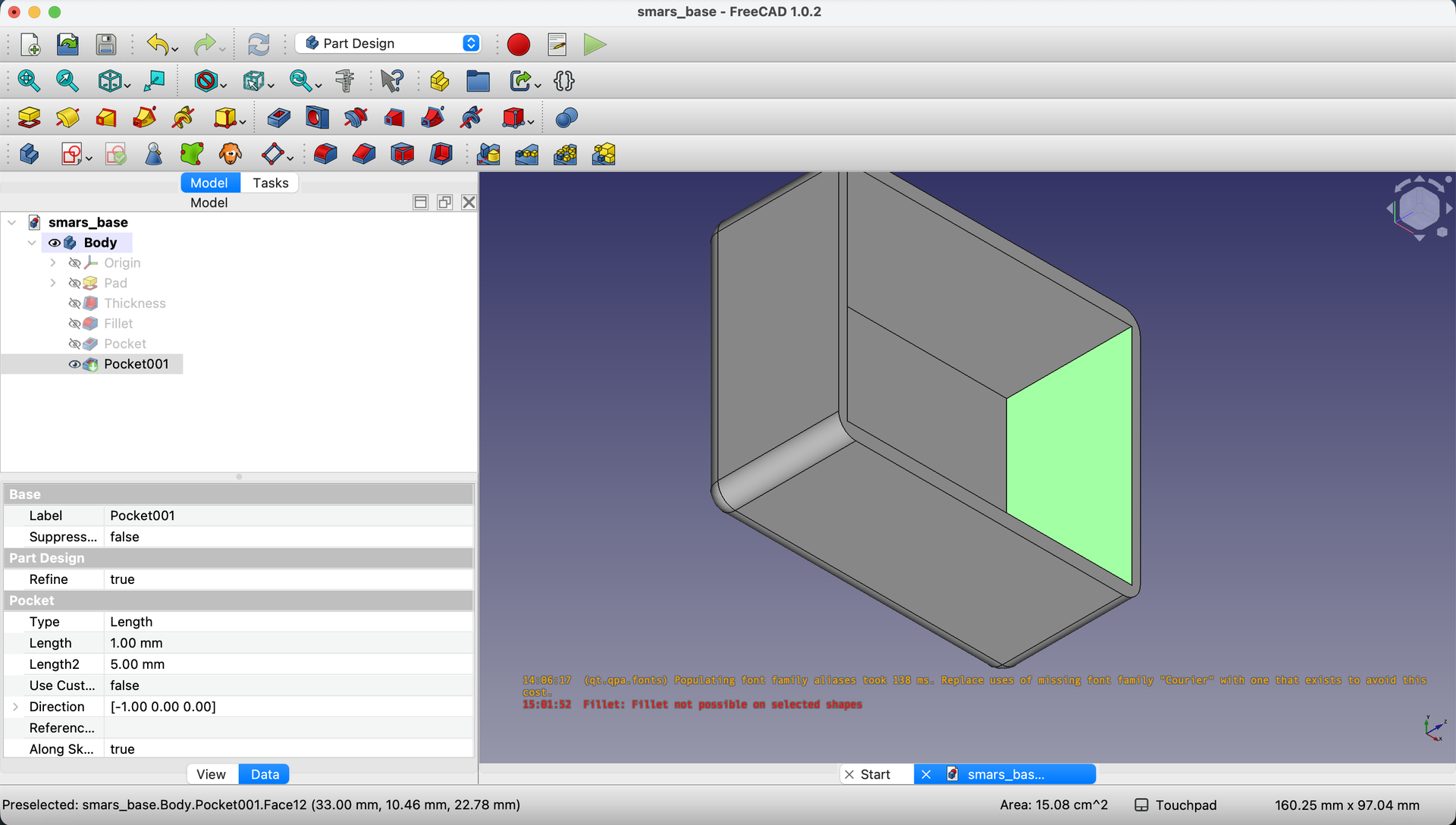Select the Revolution tool
1456x825 pixels.
click(x=67, y=118)
